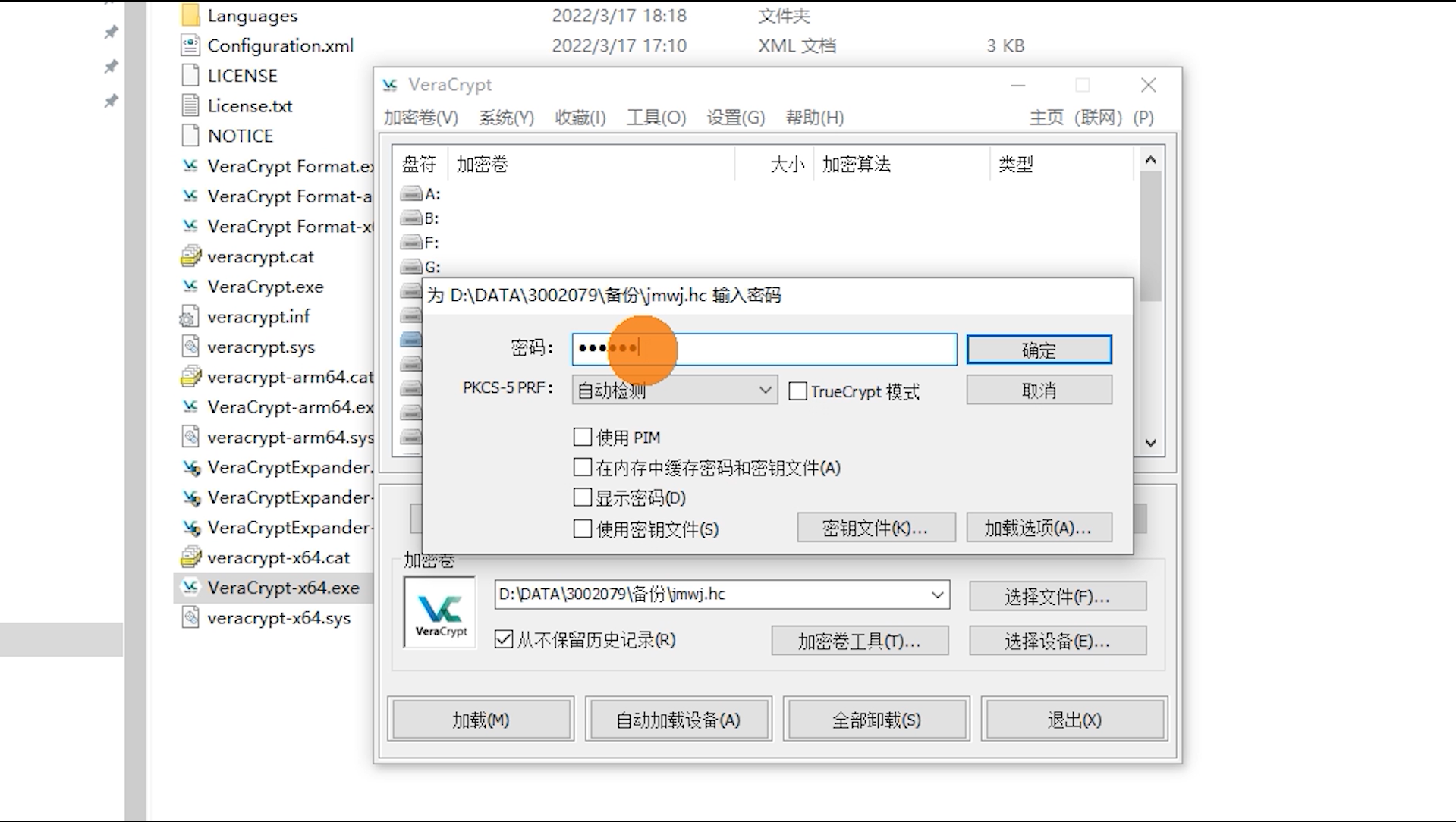Click the VeraCrypt-arm64.exe file icon

click(190, 406)
